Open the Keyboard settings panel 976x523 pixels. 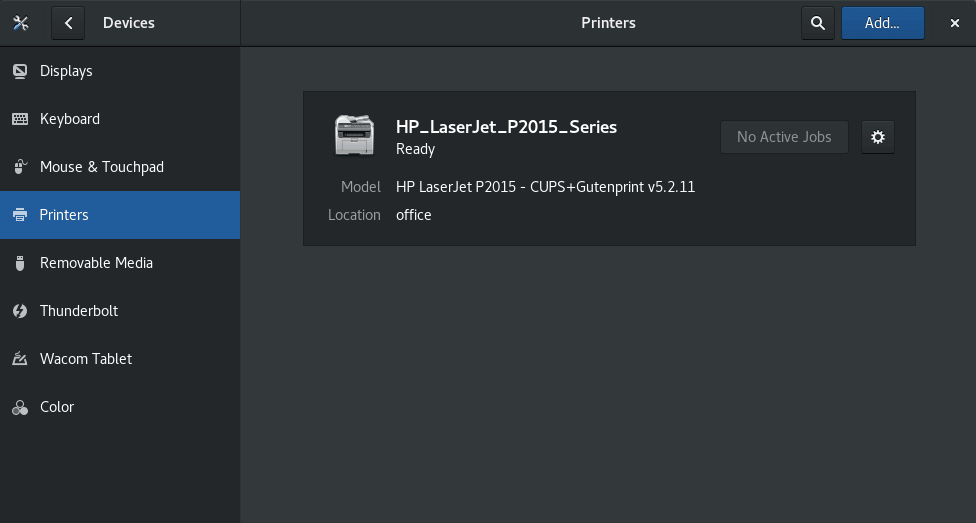(x=70, y=119)
